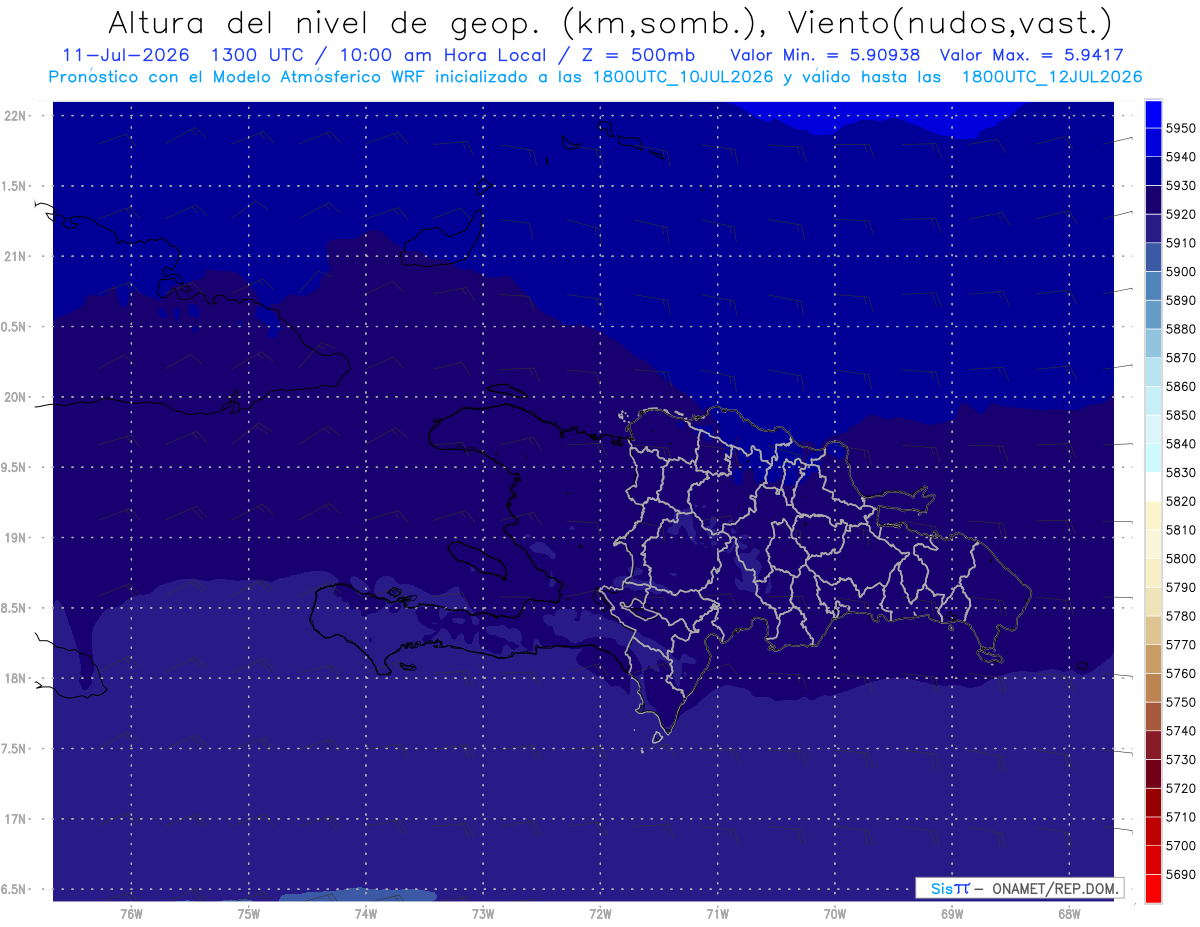
Task: Click the '5860' legend value
Action: [1181, 386]
